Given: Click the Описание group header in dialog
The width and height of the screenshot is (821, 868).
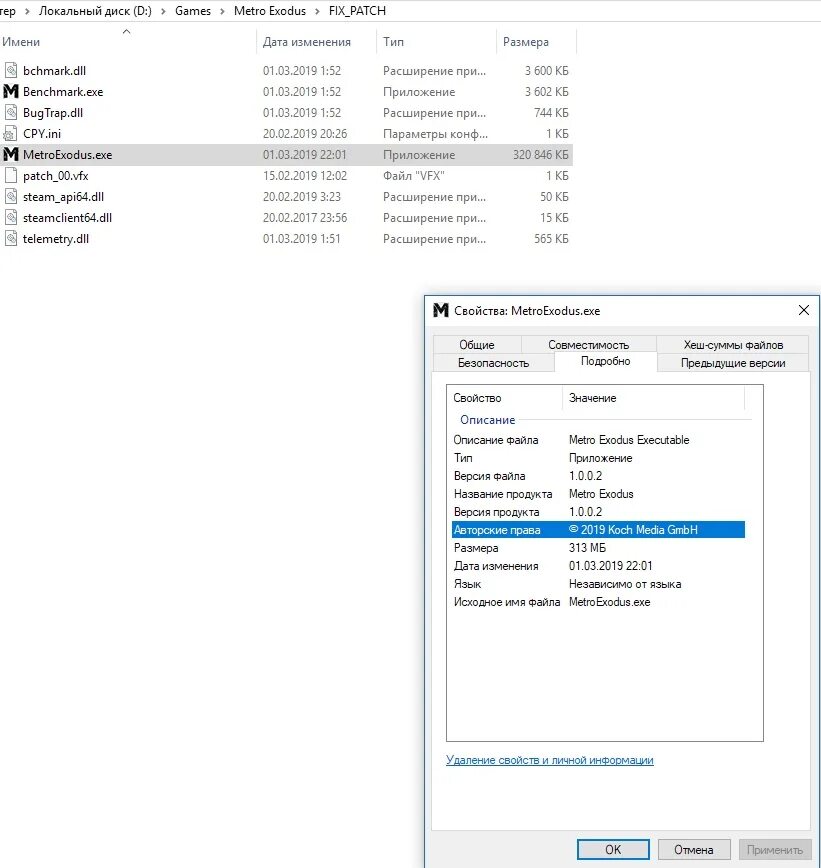Looking at the screenshot, I should (487, 420).
